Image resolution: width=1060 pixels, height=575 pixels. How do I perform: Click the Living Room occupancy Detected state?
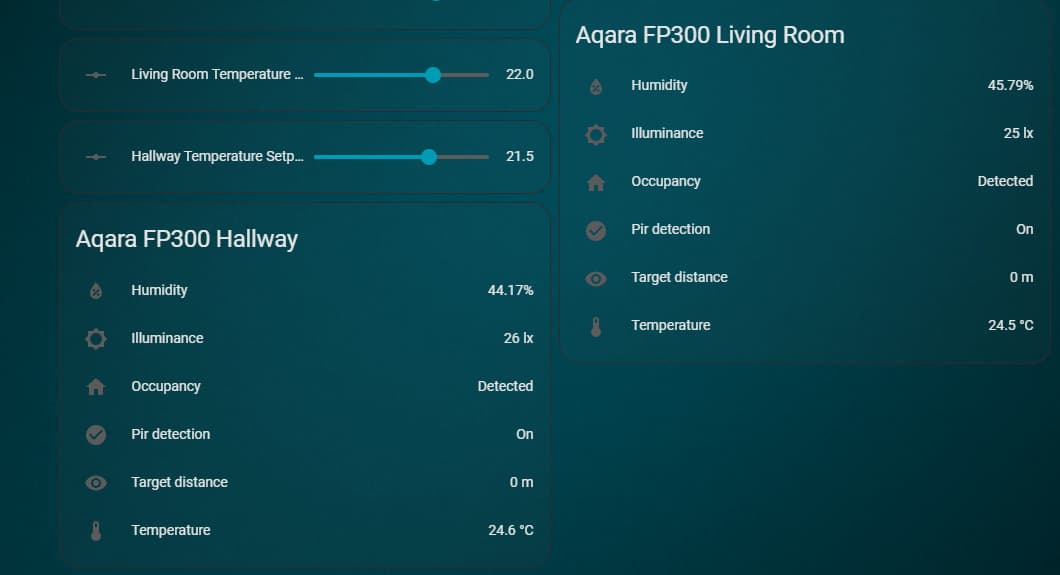(x=1005, y=181)
